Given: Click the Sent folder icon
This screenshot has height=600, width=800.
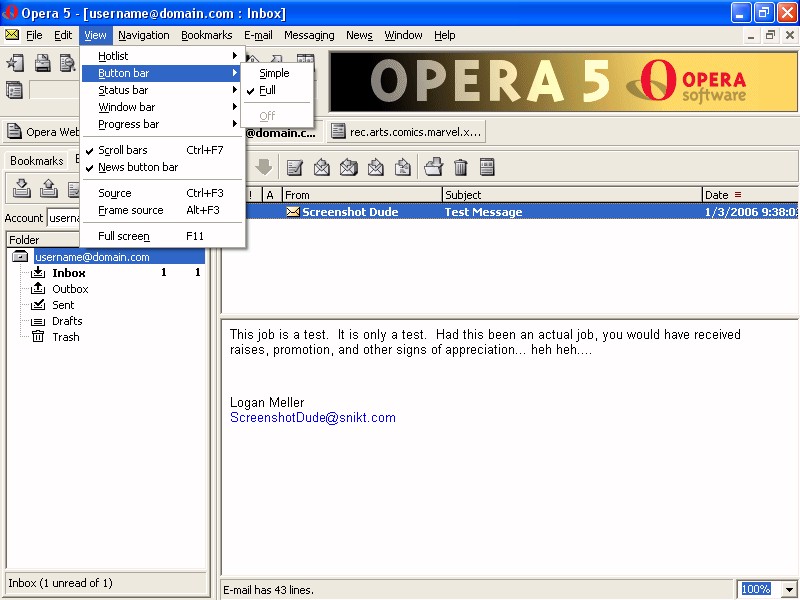Looking at the screenshot, I should click(x=38, y=305).
